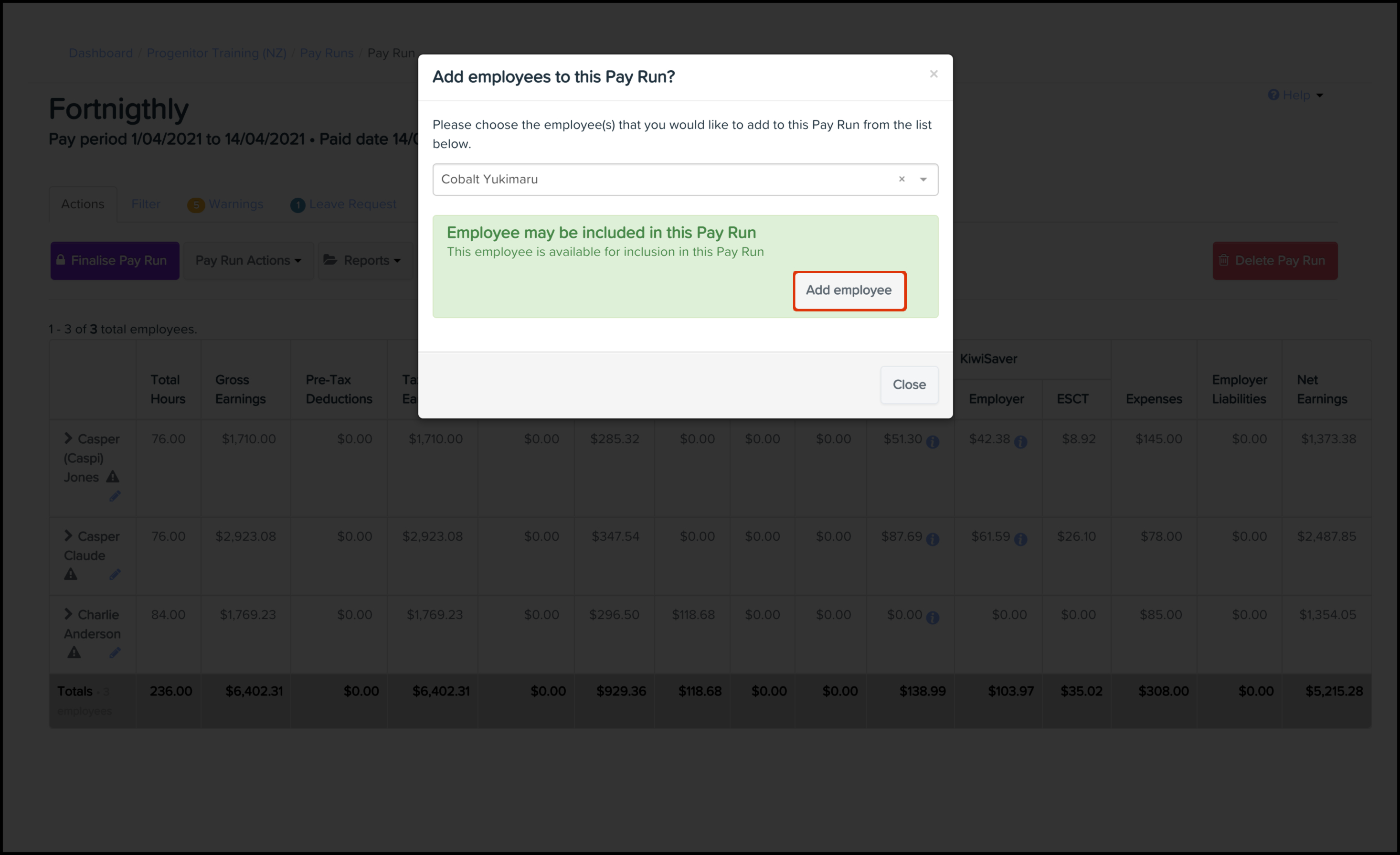This screenshot has width=1400, height=855.
Task: Click info icon beside $61.59
Action: (1020, 539)
